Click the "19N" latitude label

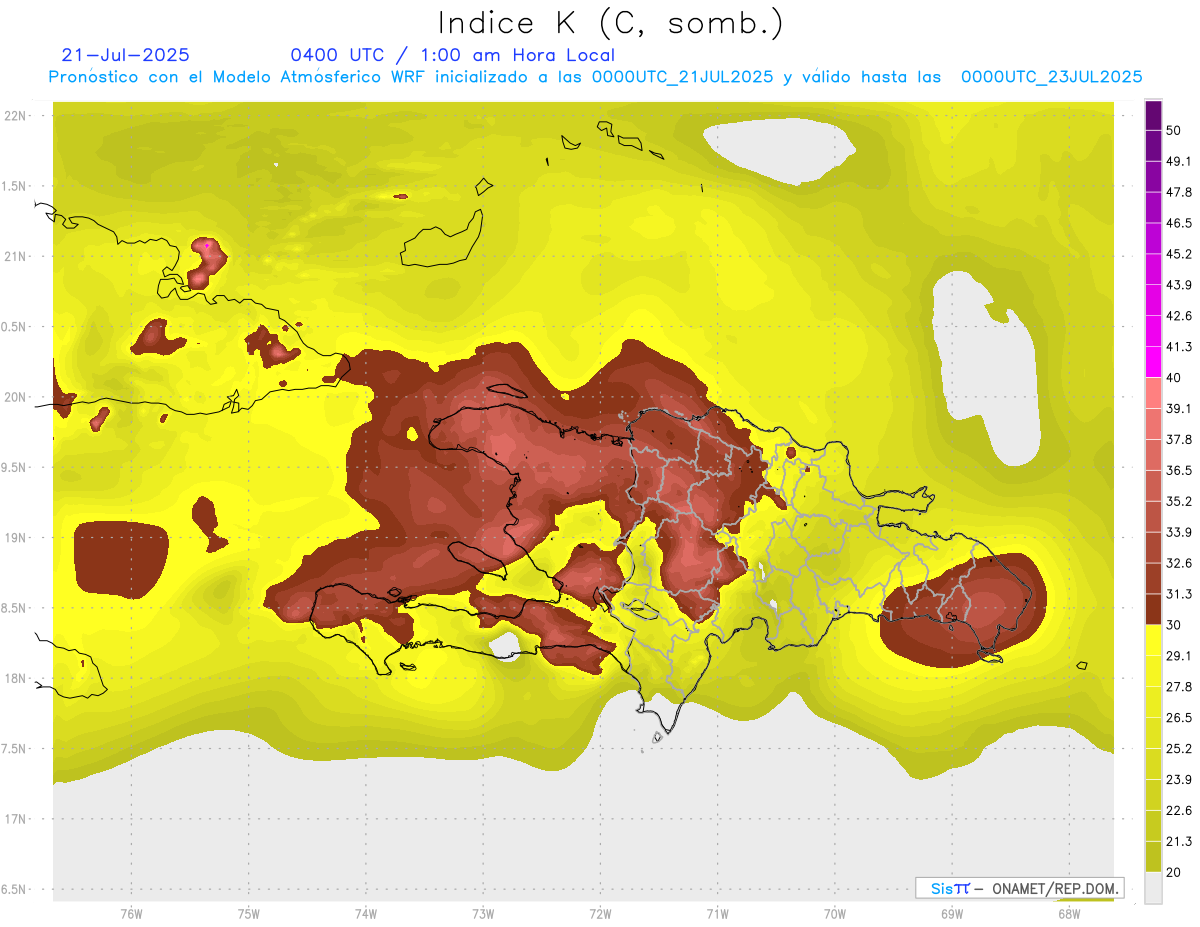click(x=15, y=537)
